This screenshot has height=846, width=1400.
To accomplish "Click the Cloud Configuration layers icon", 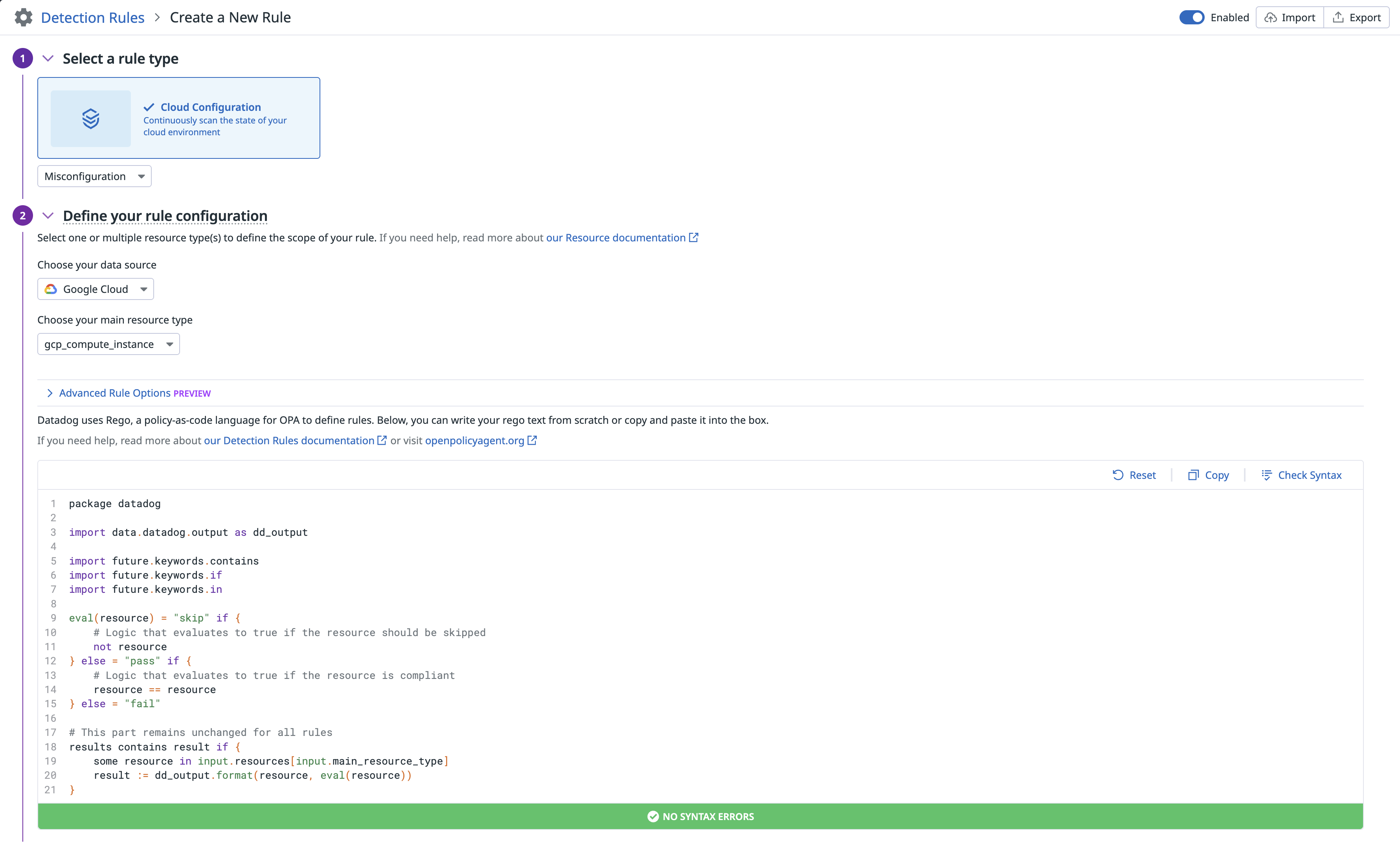I will pos(91,119).
